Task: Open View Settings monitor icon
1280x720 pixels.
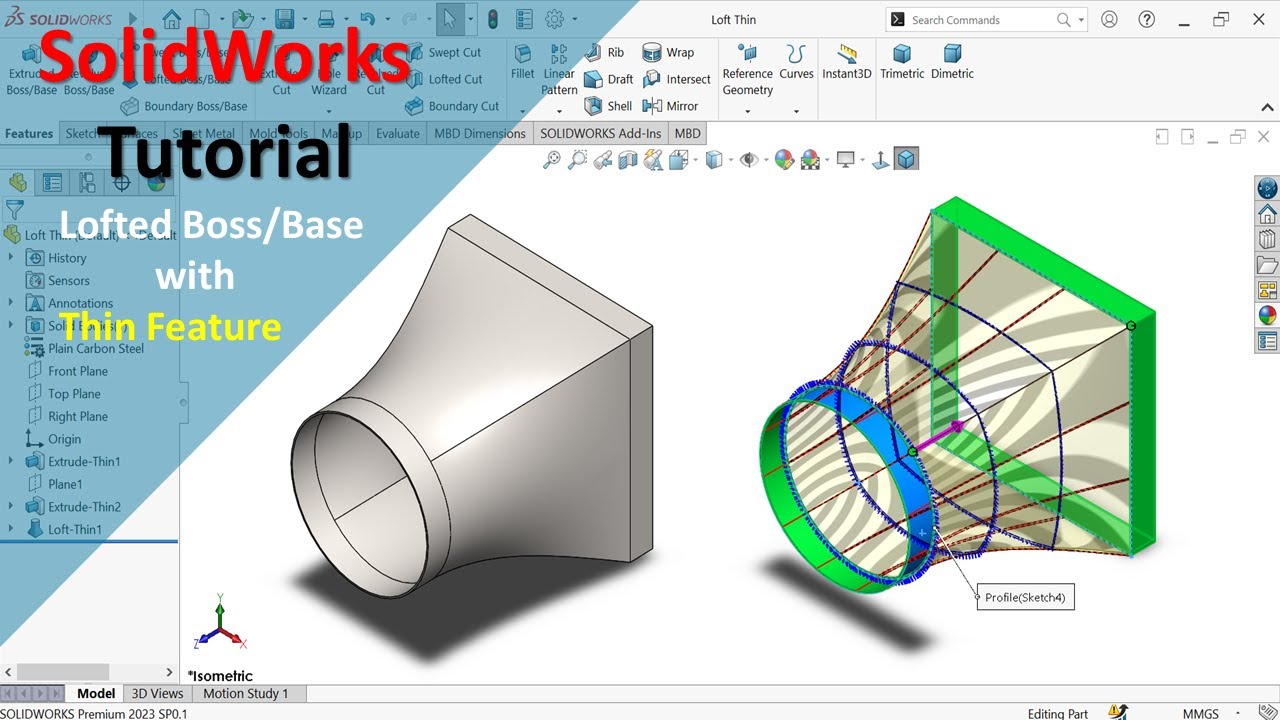Action: click(846, 159)
